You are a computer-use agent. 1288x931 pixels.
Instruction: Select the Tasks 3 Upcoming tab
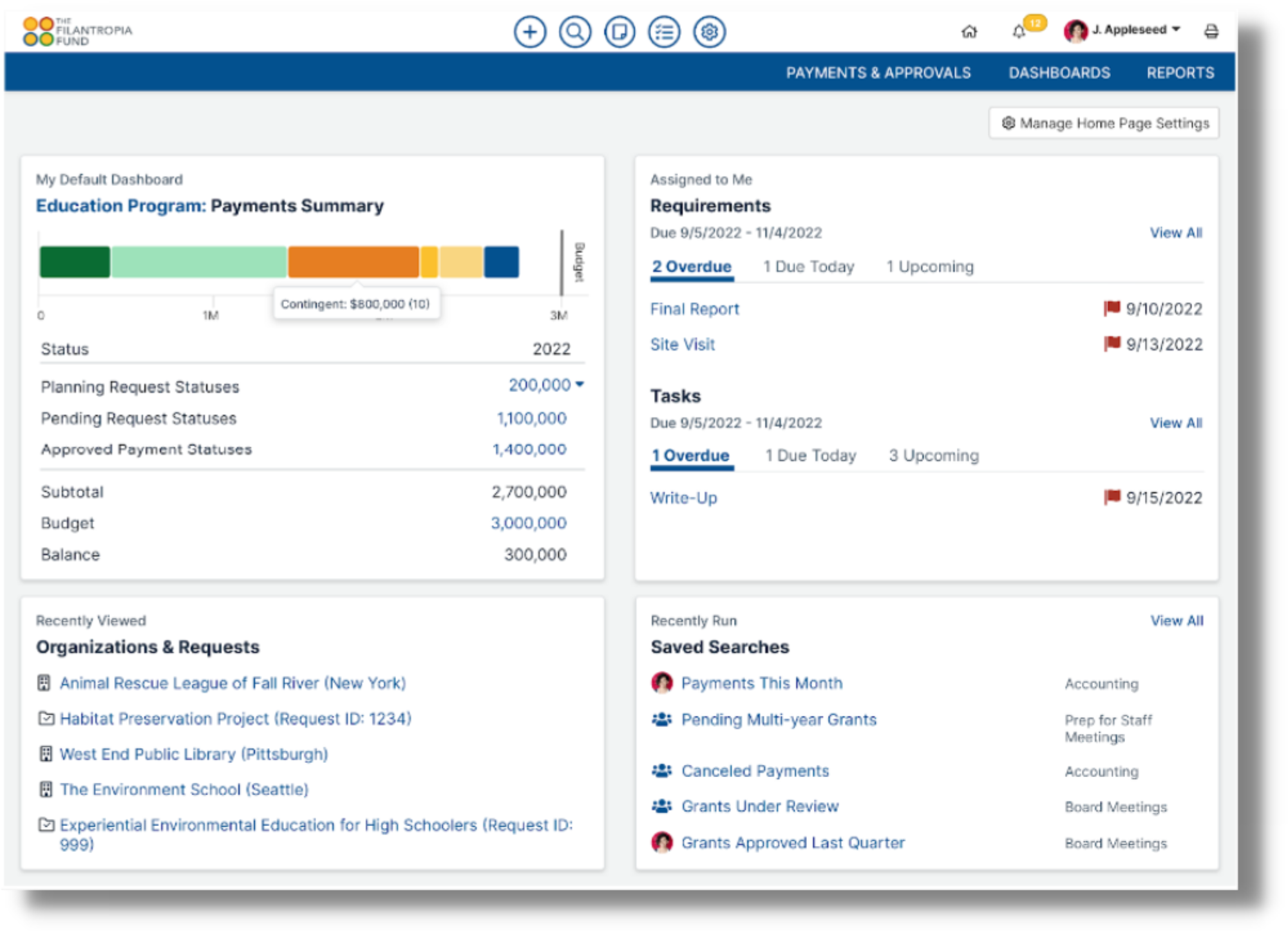[x=933, y=455]
